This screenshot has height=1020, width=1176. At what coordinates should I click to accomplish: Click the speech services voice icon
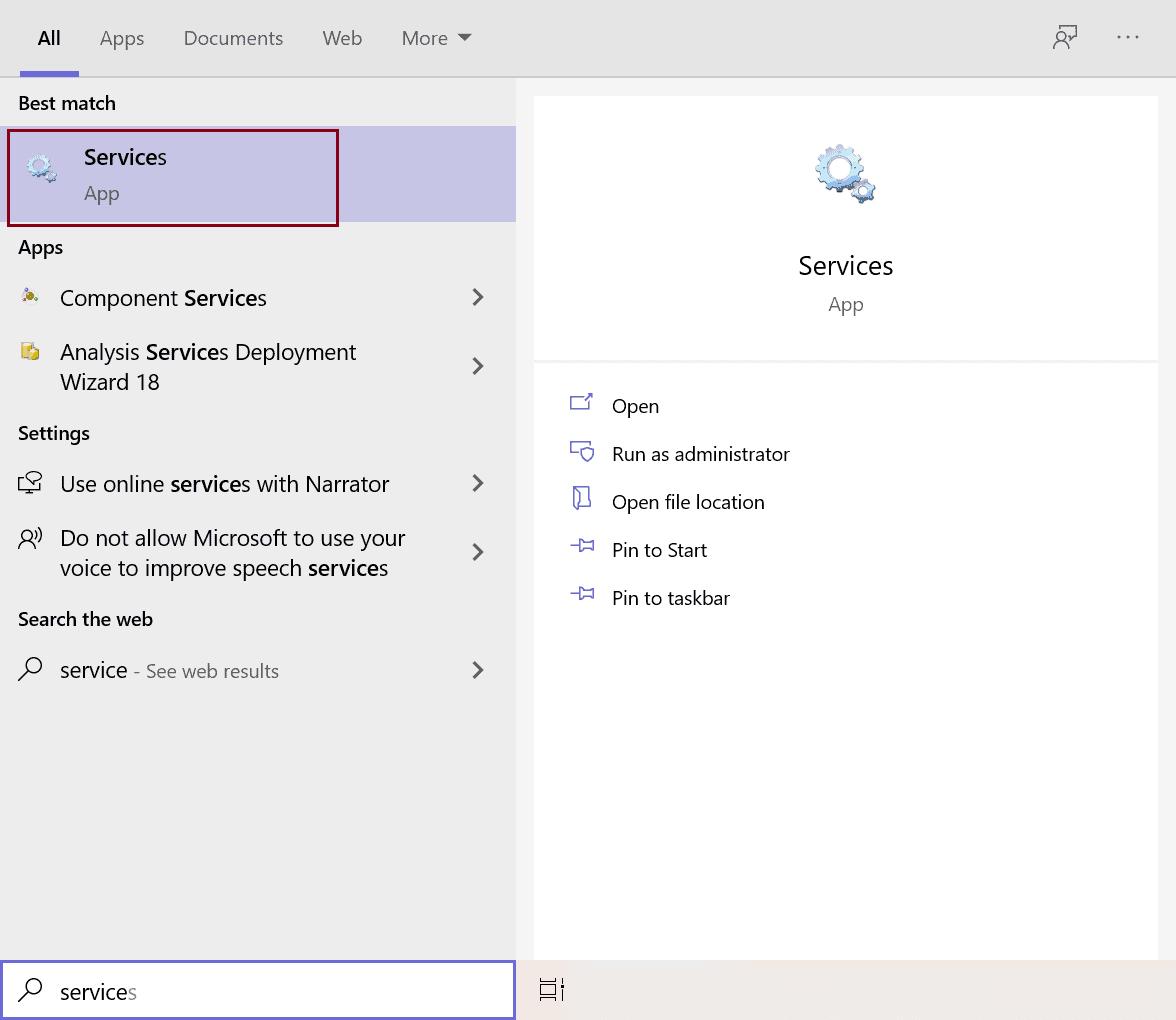[x=31, y=539]
